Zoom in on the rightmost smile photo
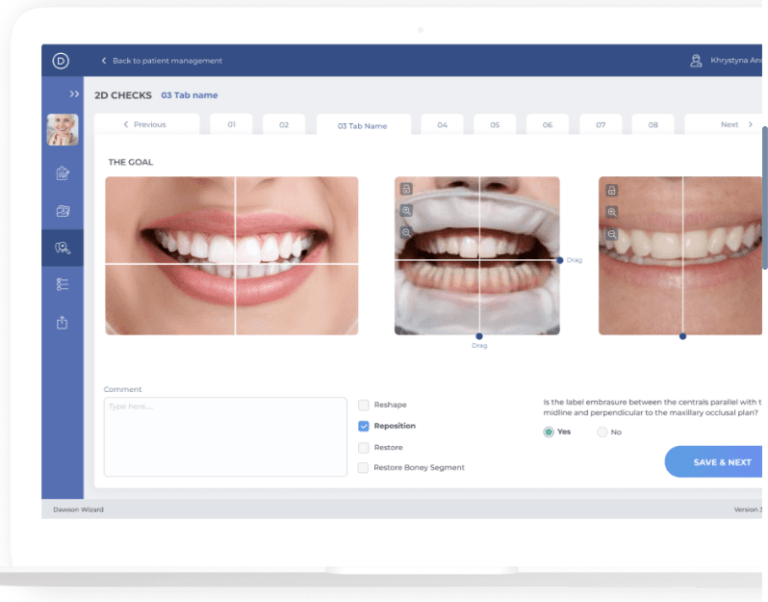Viewport: 768px width, 602px height. point(611,212)
